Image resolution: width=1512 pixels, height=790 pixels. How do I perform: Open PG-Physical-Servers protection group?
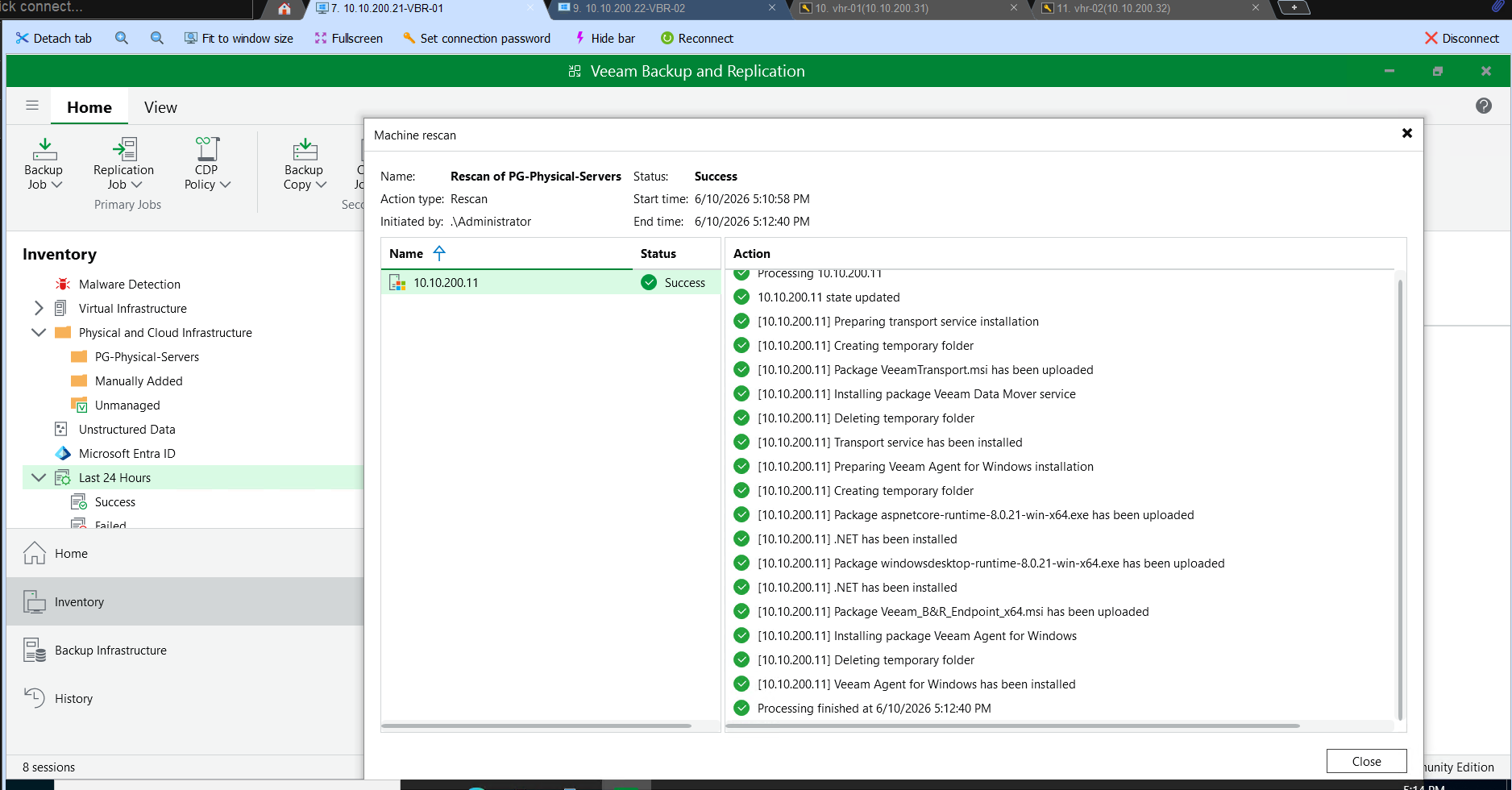[147, 357]
